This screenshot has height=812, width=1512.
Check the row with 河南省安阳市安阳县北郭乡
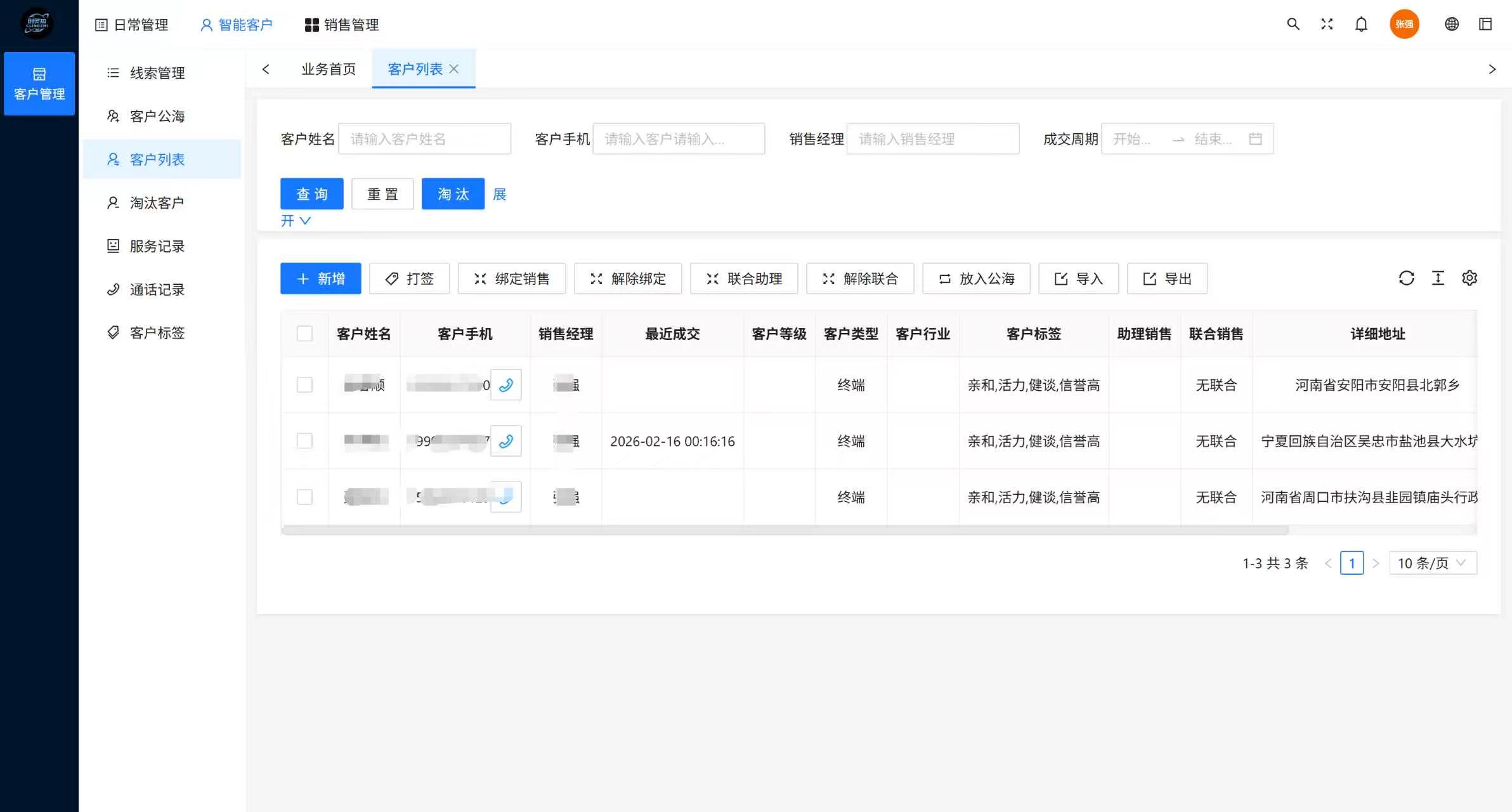tap(304, 385)
